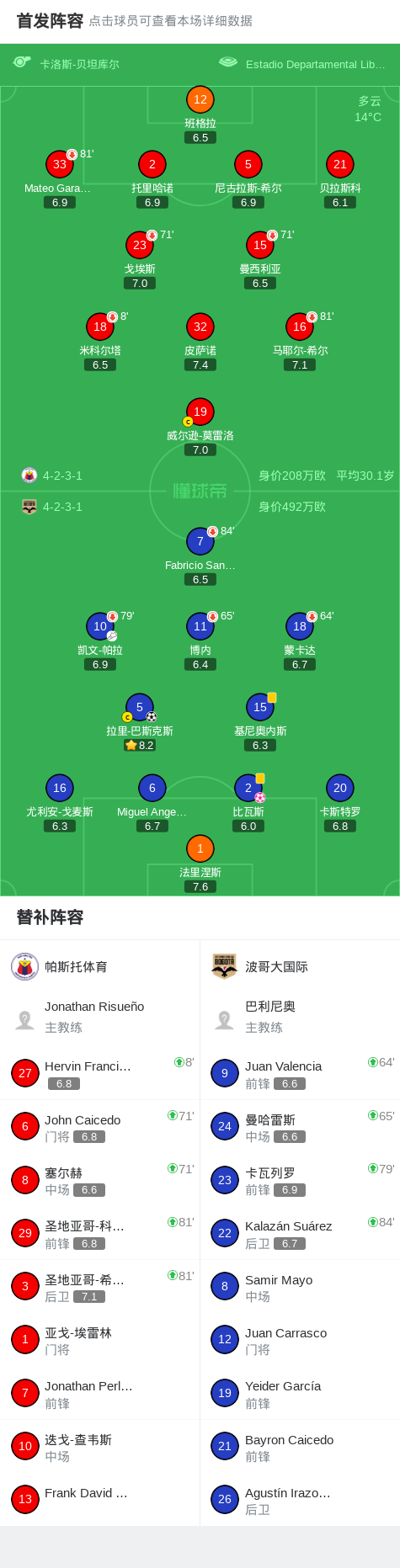The image size is (400, 1568).
Task: Select substitute Juan Valencia number 9
Action: point(300,1073)
